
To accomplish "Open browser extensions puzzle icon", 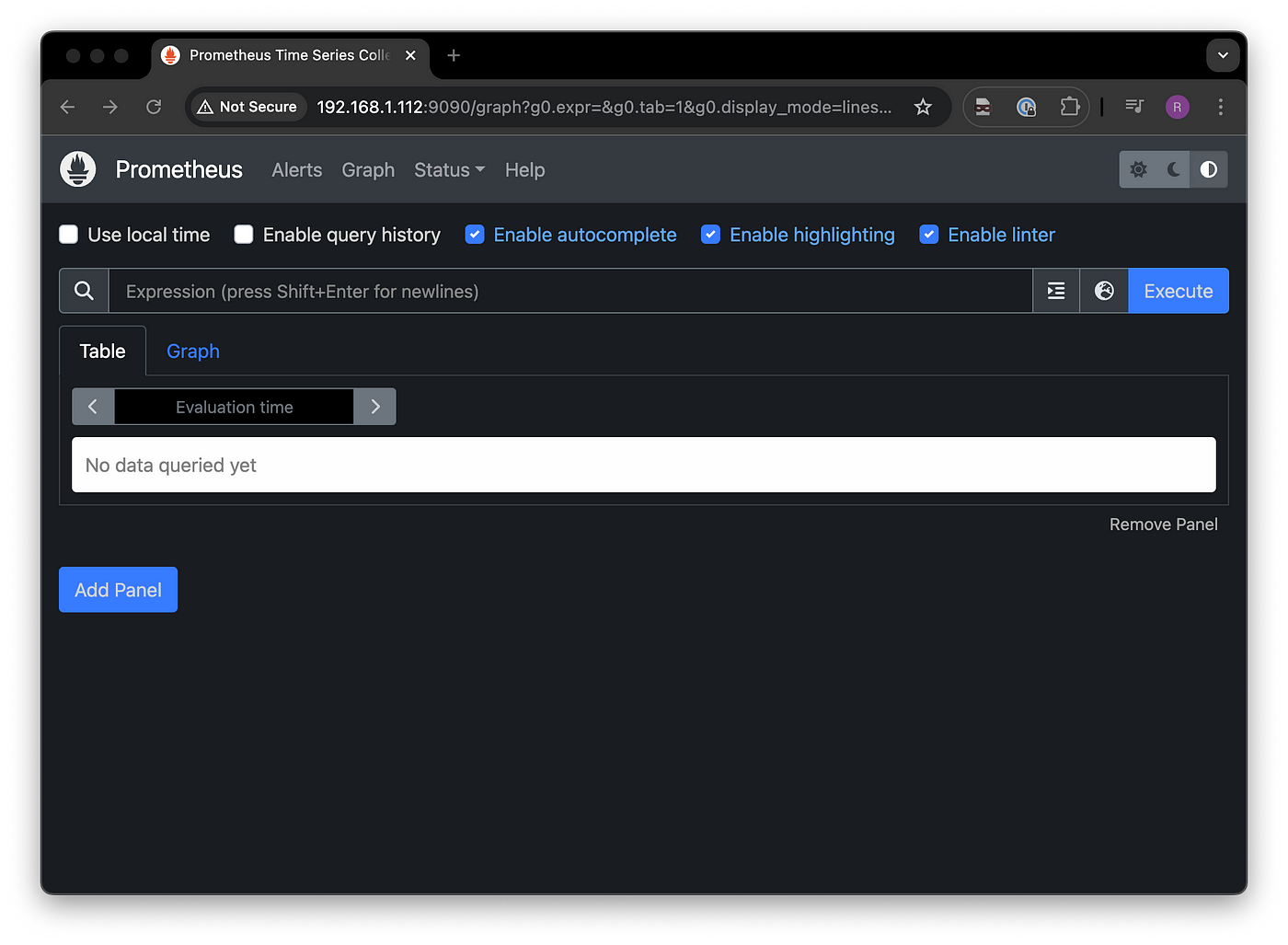I will (x=1069, y=107).
